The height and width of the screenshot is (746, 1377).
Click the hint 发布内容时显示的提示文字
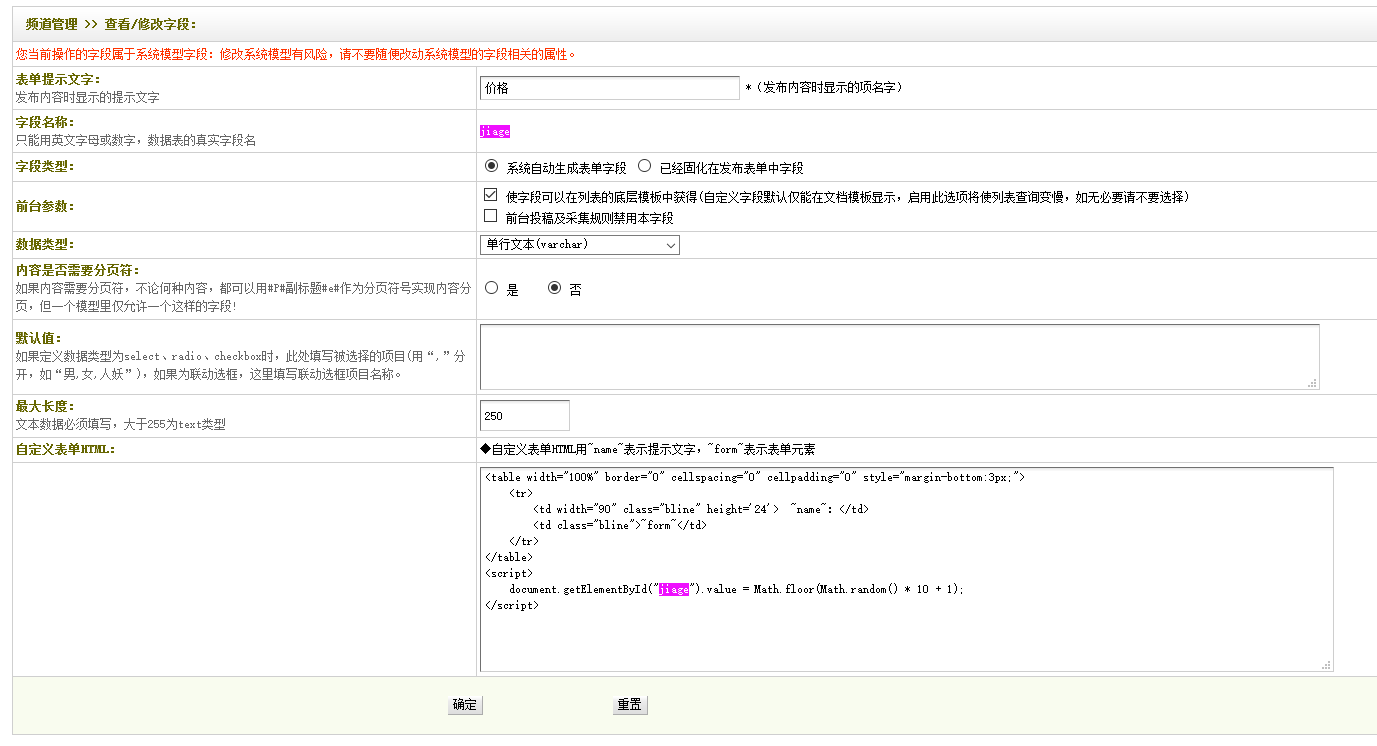click(88, 98)
